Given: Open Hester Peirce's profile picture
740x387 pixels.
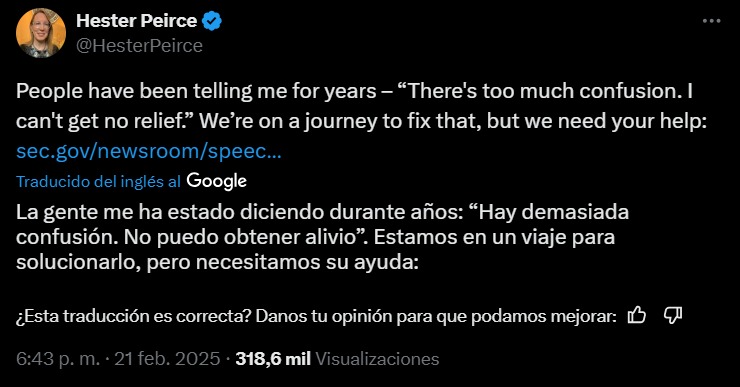Looking at the screenshot, I should [x=41, y=33].
